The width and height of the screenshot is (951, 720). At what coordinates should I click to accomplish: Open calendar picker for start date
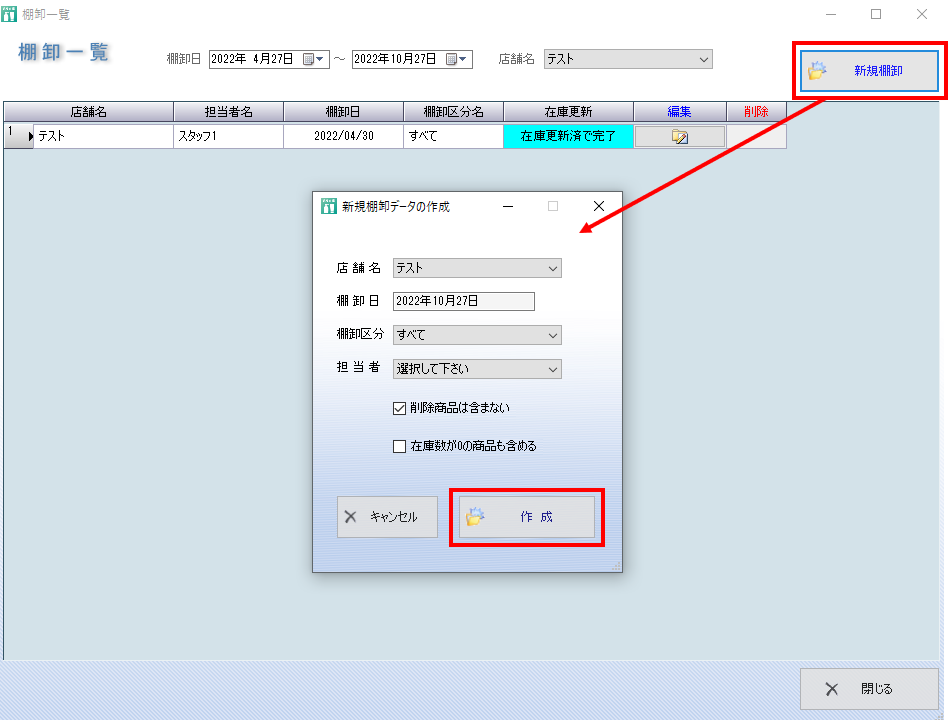[x=314, y=60]
